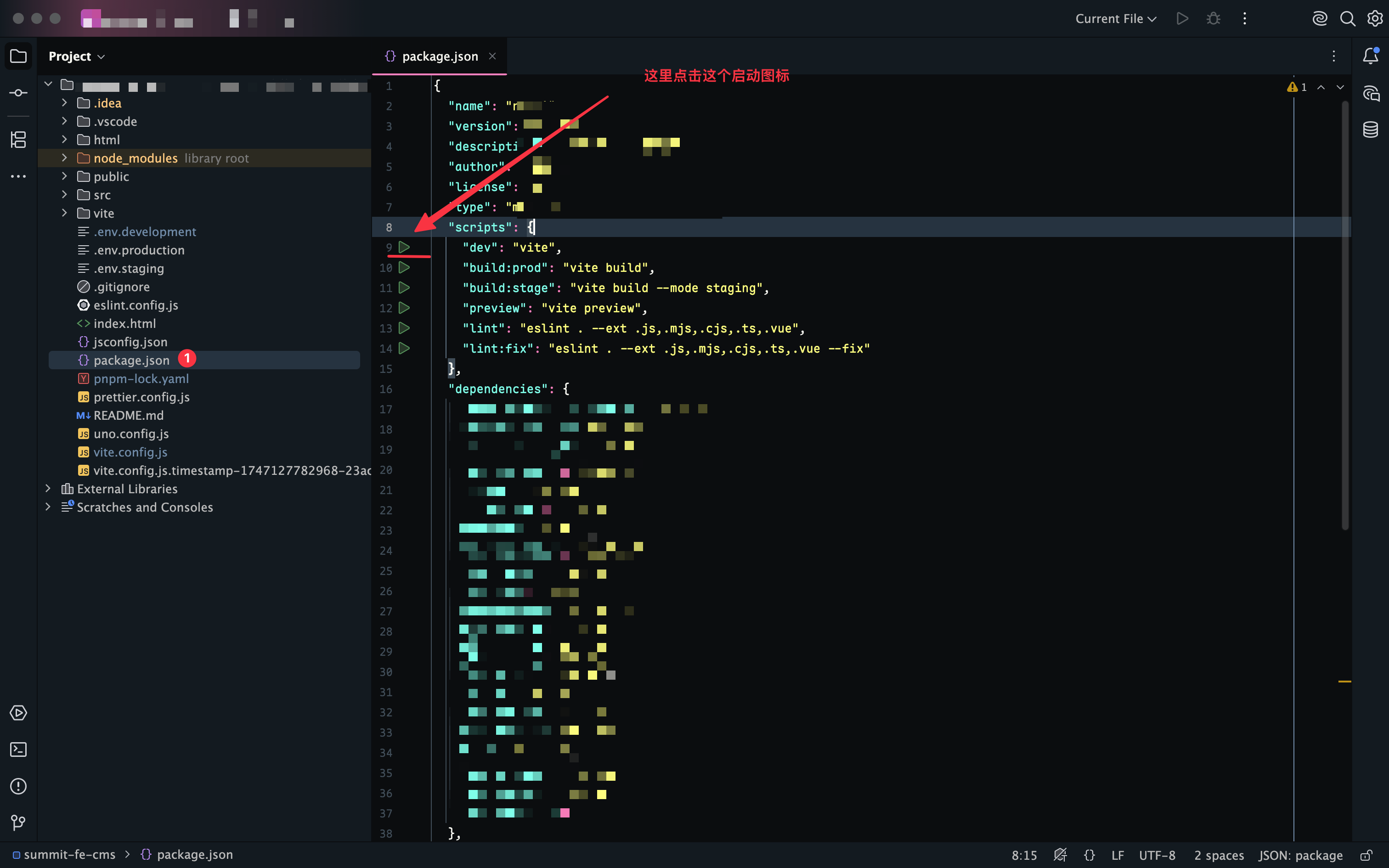Open the Terminal tool window
Image resolution: width=1389 pixels, height=868 pixels.
point(18,749)
